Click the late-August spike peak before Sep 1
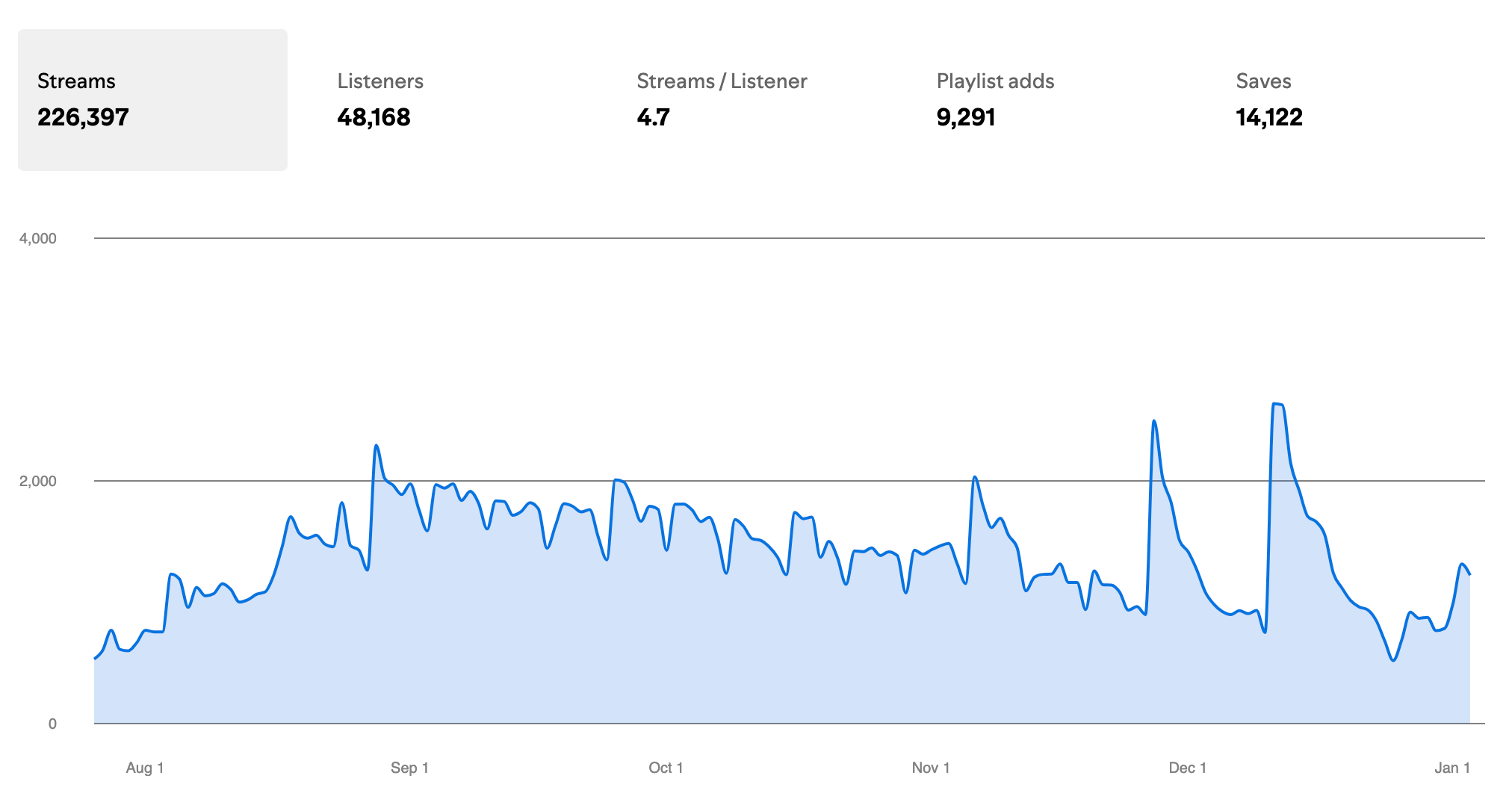The width and height of the screenshot is (1512, 799). (377, 446)
